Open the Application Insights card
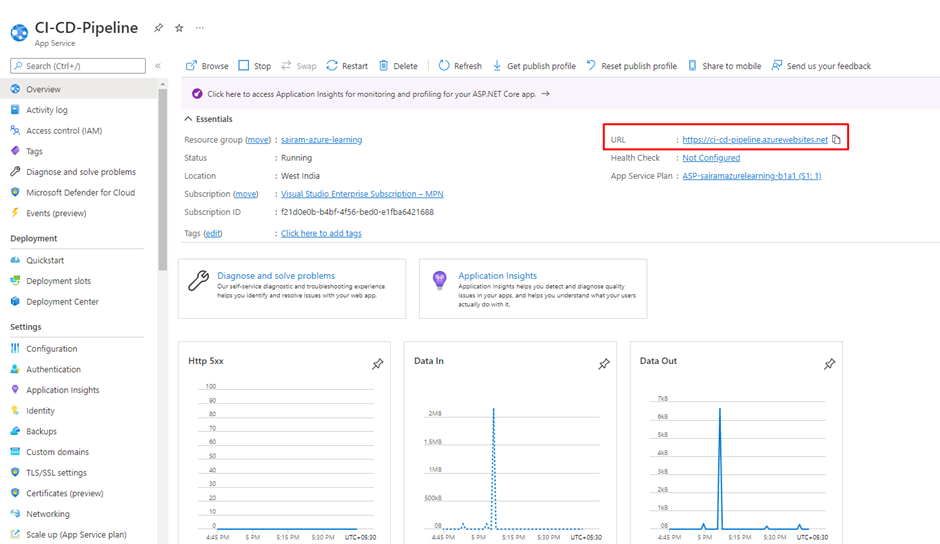Screen dimensions: 940x544 (x=533, y=288)
